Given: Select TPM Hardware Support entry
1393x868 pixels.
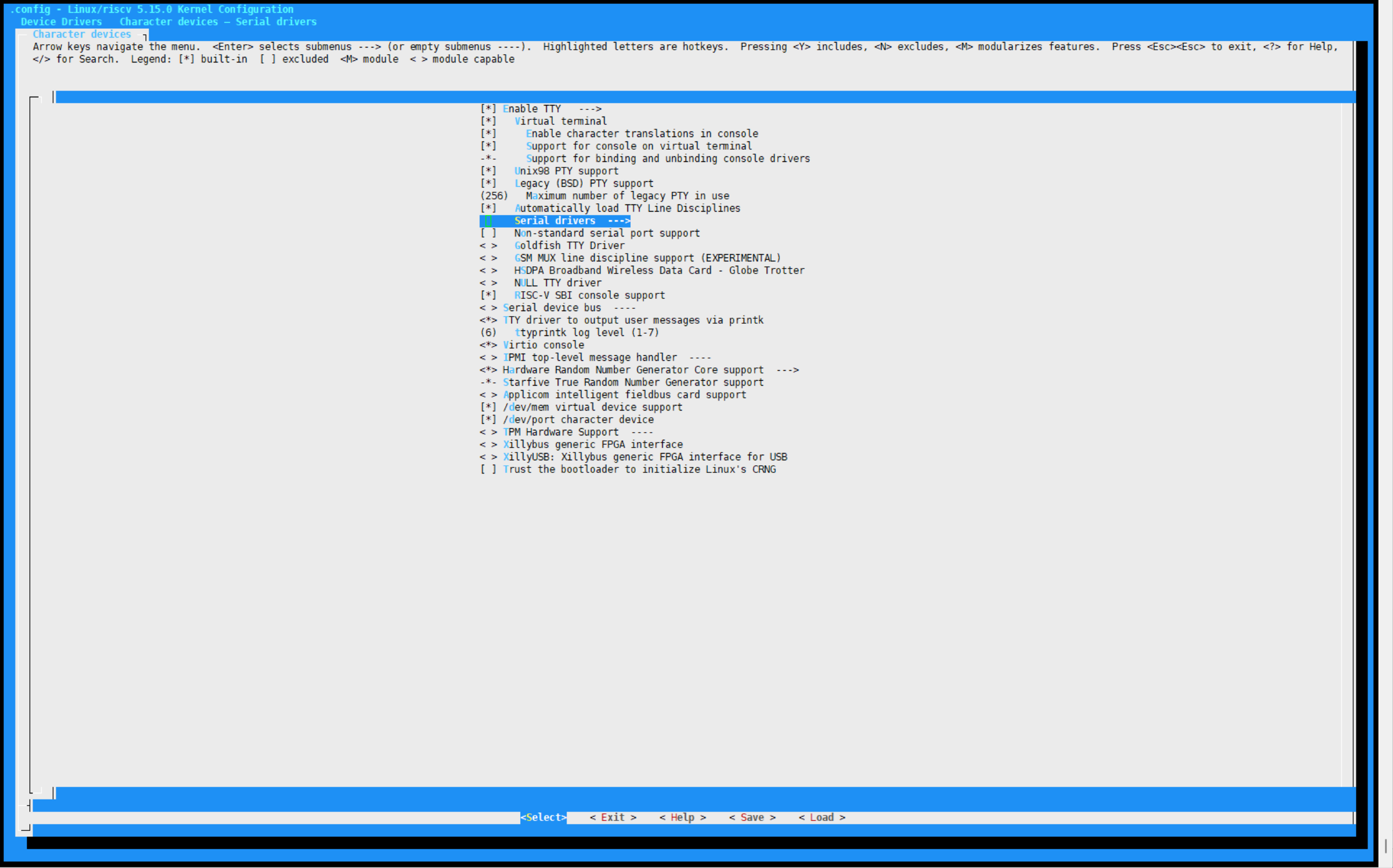Looking at the screenshot, I should coord(561,432).
